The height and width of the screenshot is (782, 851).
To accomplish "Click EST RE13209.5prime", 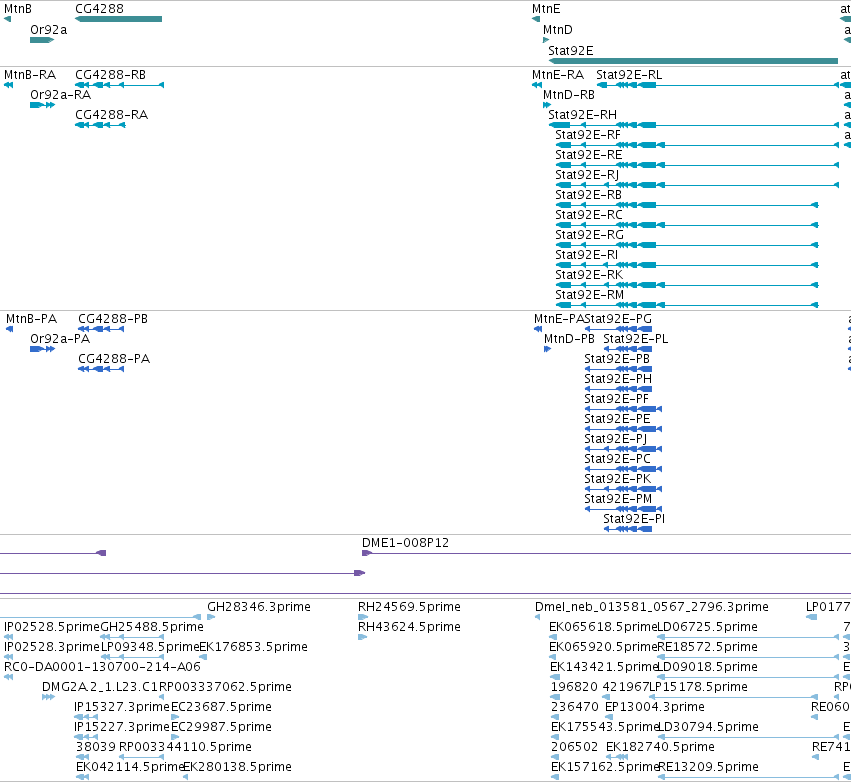I will 708,767.
